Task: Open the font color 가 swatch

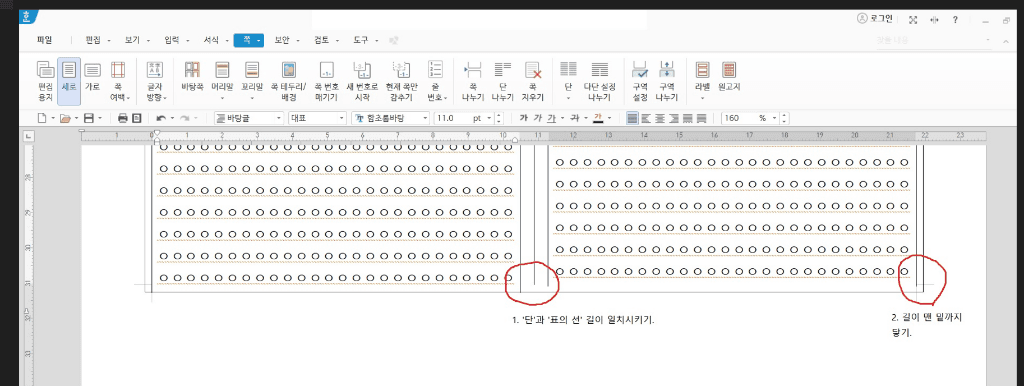Action: point(598,118)
